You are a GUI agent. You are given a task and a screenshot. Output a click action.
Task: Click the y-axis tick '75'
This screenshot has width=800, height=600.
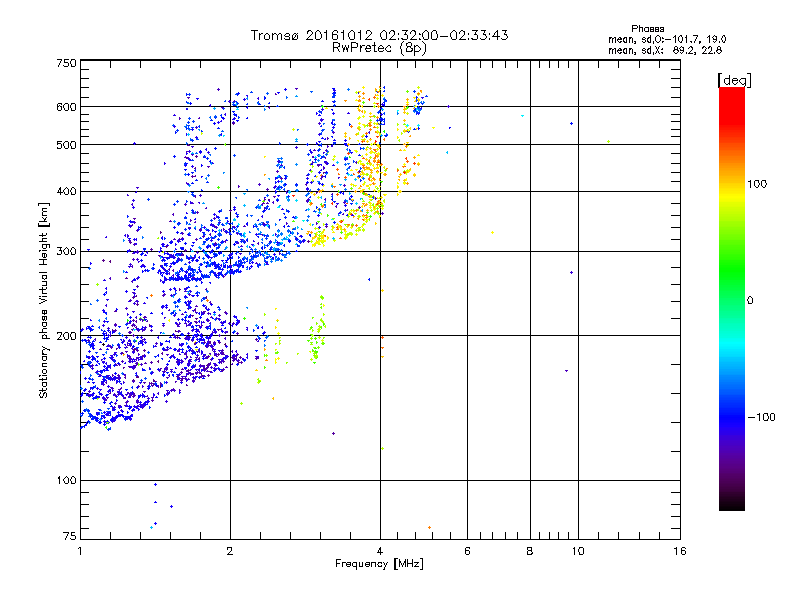70,536
